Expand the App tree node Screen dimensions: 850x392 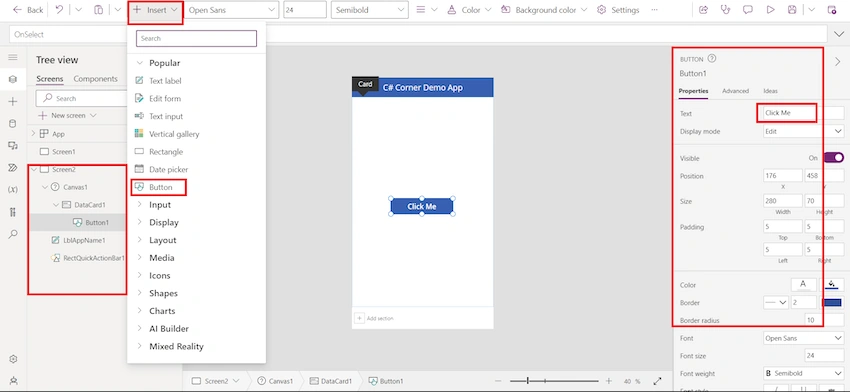[x=33, y=134]
